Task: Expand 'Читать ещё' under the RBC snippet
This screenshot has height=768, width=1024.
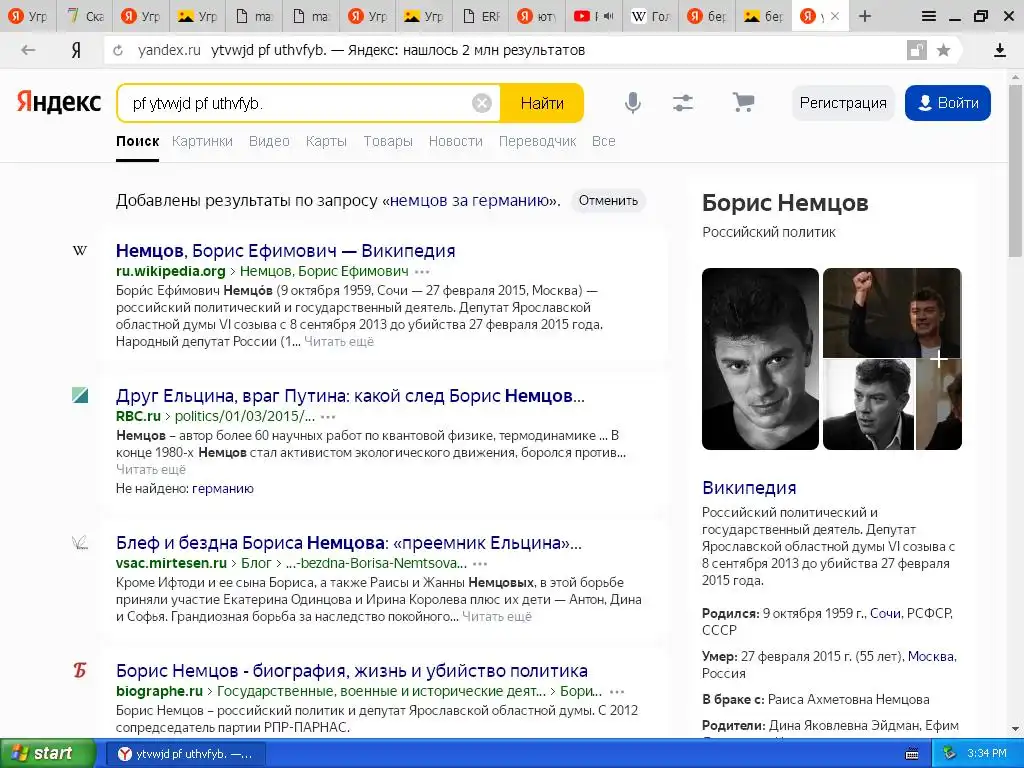Action: coord(151,470)
